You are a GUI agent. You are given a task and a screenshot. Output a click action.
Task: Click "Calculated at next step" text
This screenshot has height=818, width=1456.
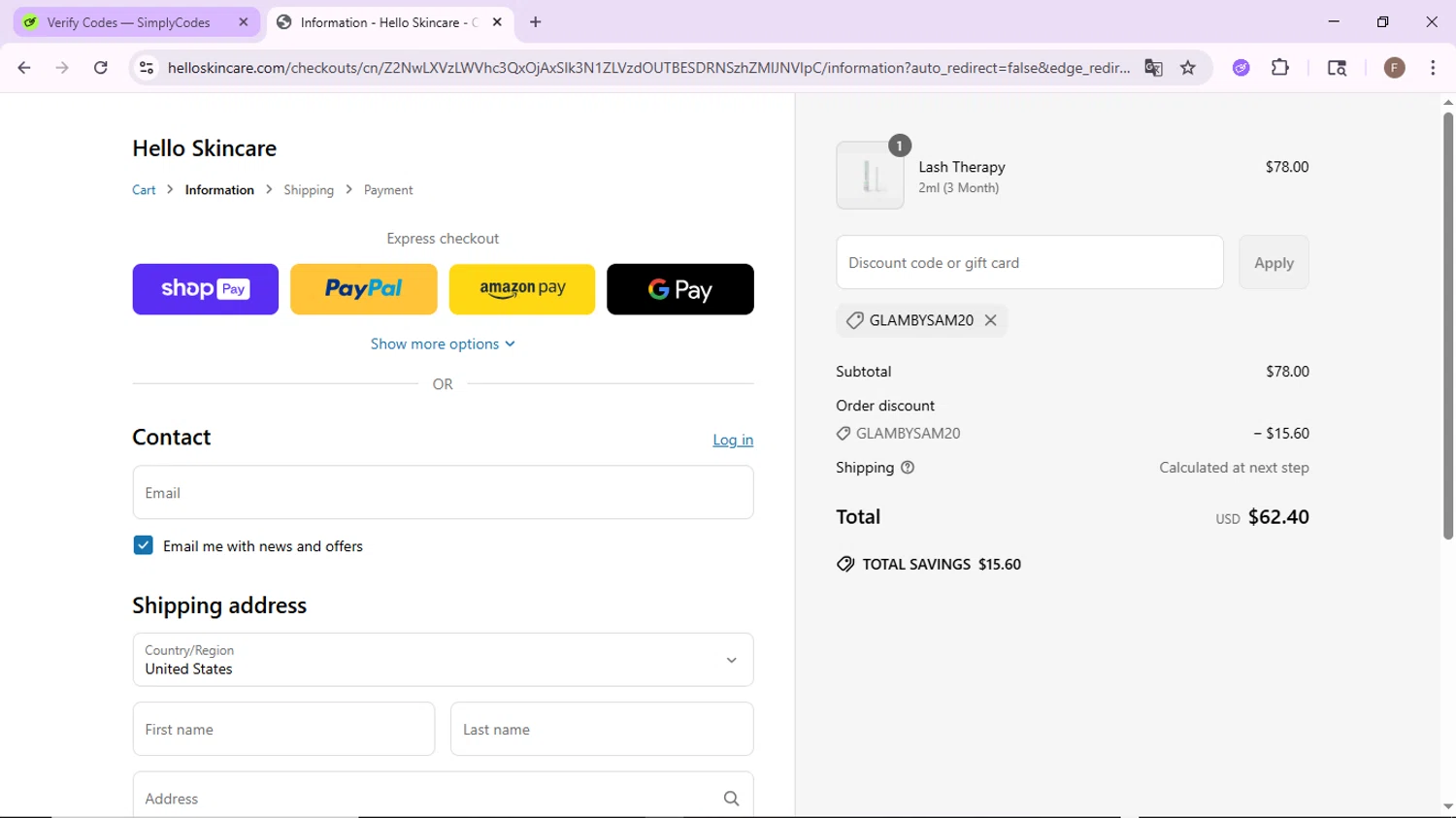[x=1234, y=468]
